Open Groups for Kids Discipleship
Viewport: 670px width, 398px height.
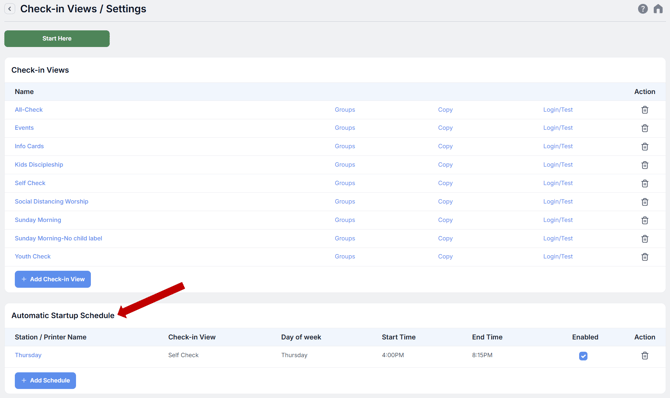(345, 164)
